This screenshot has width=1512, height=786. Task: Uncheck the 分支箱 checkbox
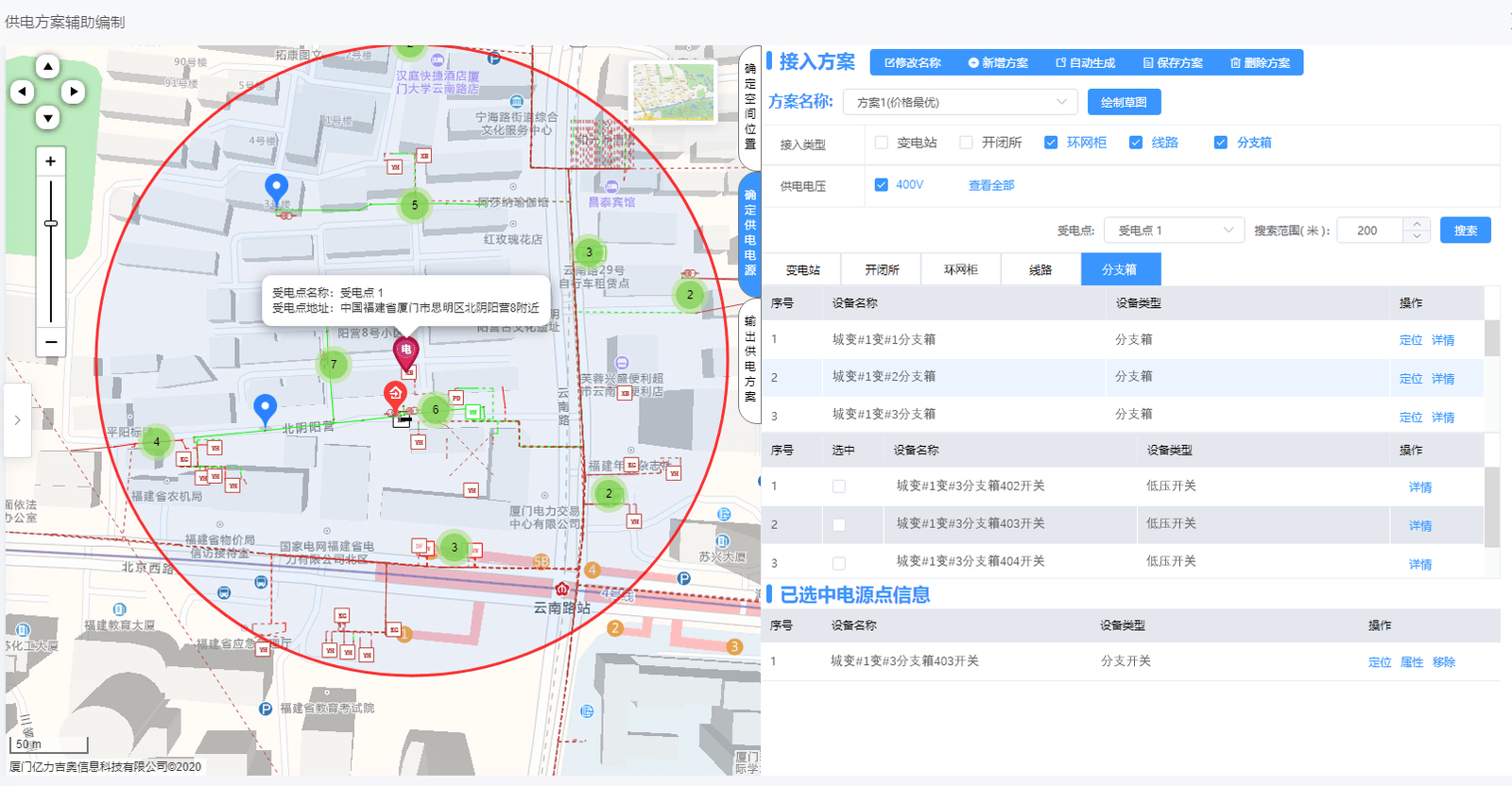coord(1221,143)
